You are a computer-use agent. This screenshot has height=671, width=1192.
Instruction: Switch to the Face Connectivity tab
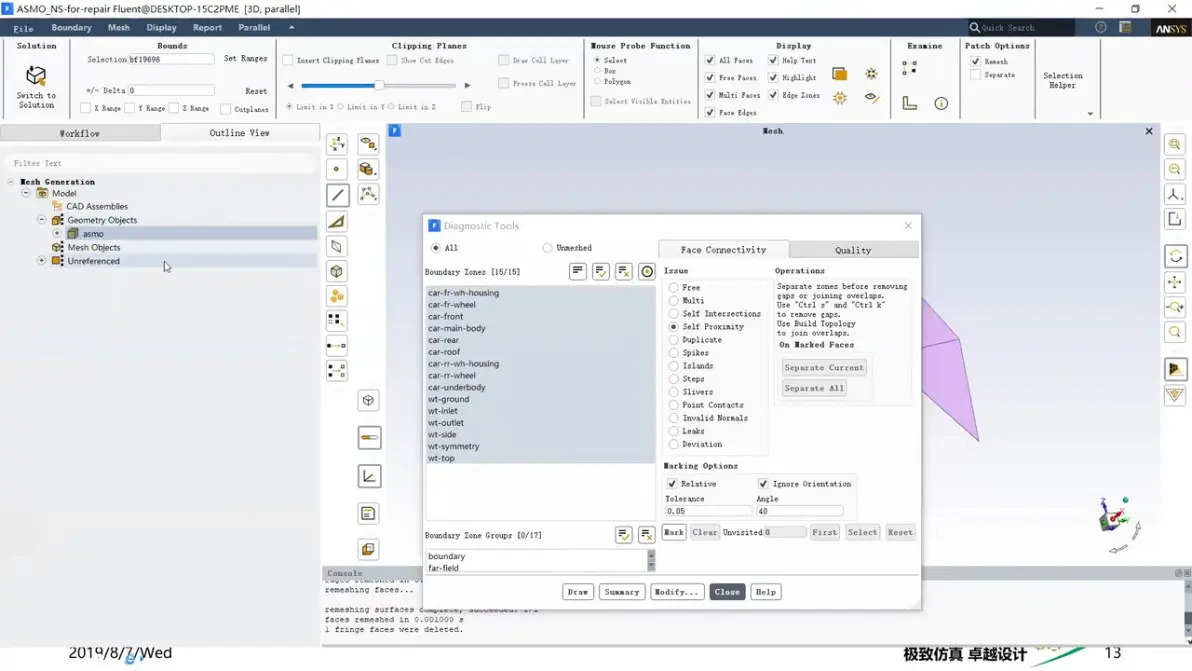(723, 249)
